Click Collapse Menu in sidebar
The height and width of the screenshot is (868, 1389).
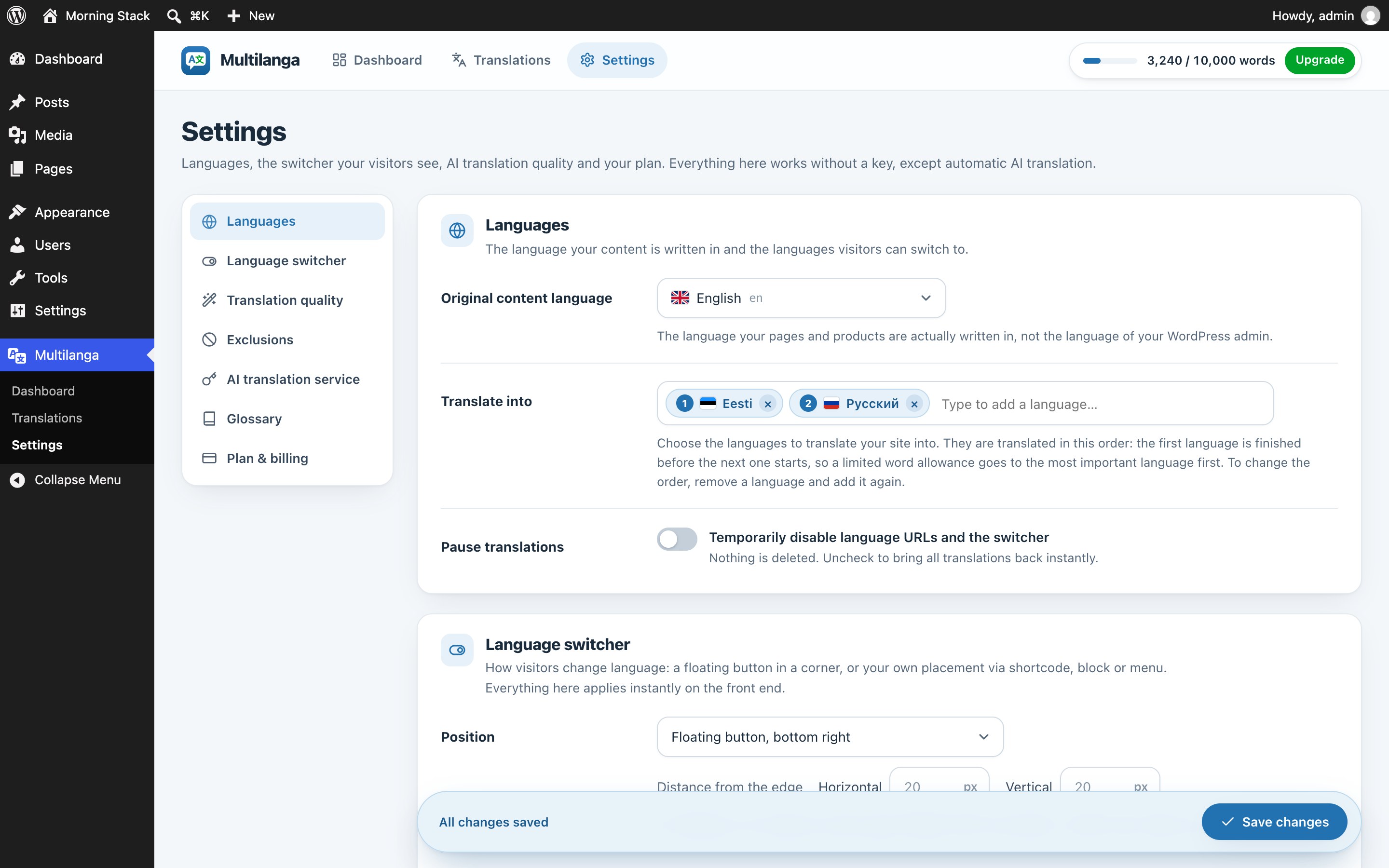(77, 480)
